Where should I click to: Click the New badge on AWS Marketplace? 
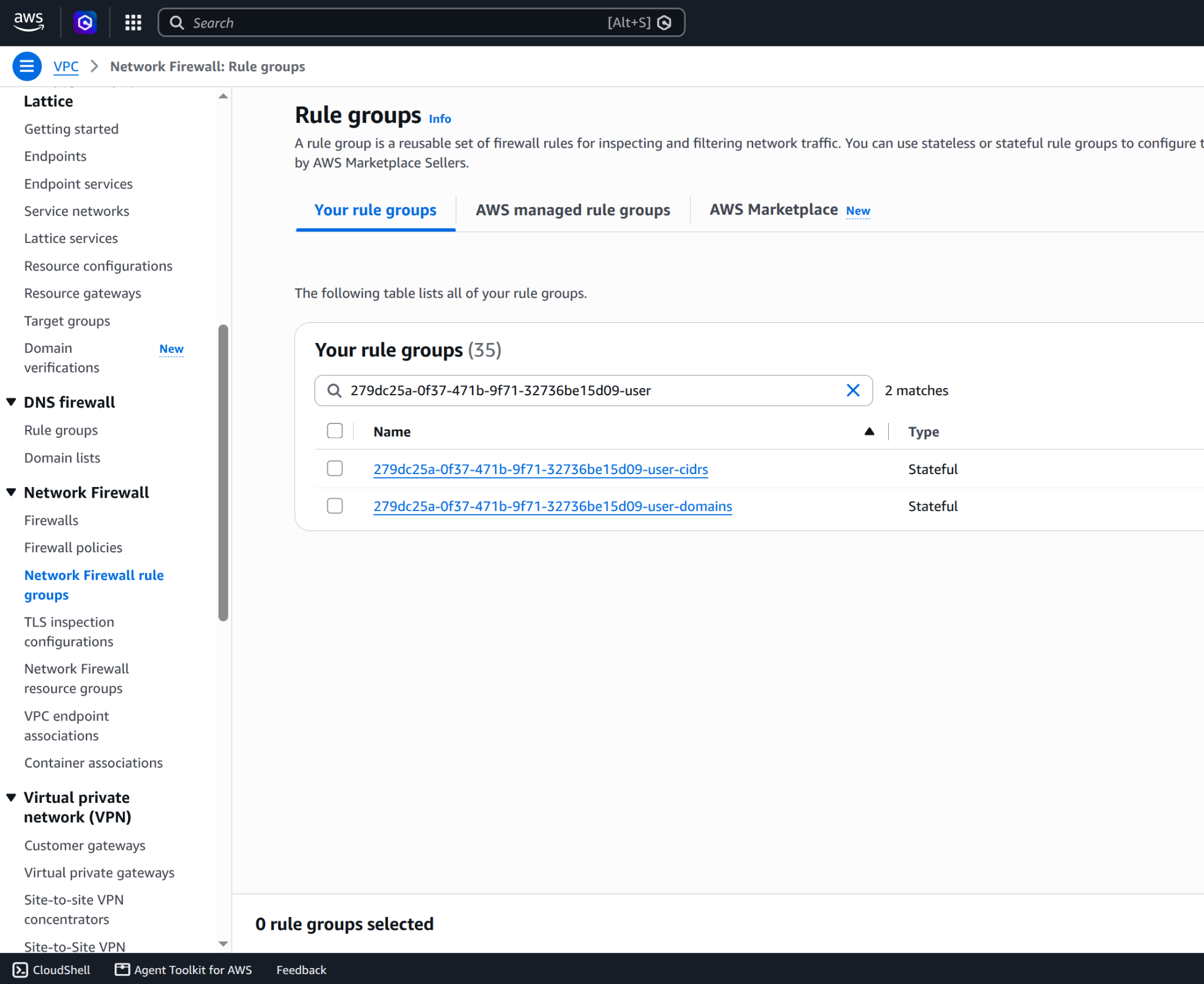(x=858, y=211)
